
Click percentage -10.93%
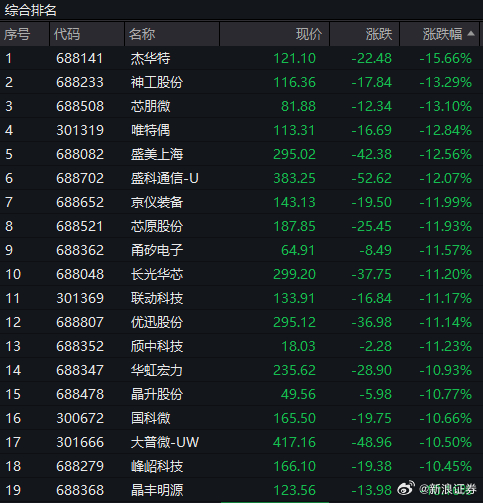tap(446, 370)
